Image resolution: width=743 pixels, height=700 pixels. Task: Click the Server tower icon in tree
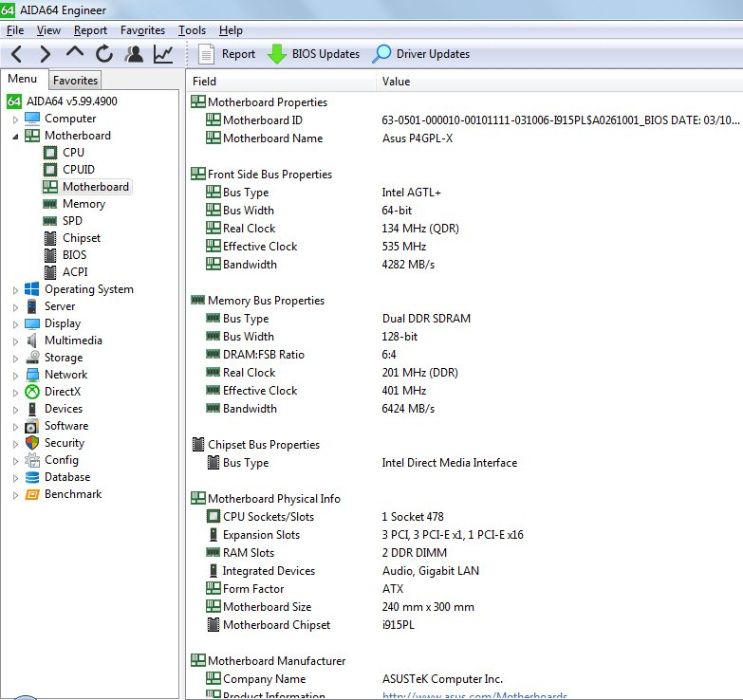pyautogui.click(x=32, y=306)
